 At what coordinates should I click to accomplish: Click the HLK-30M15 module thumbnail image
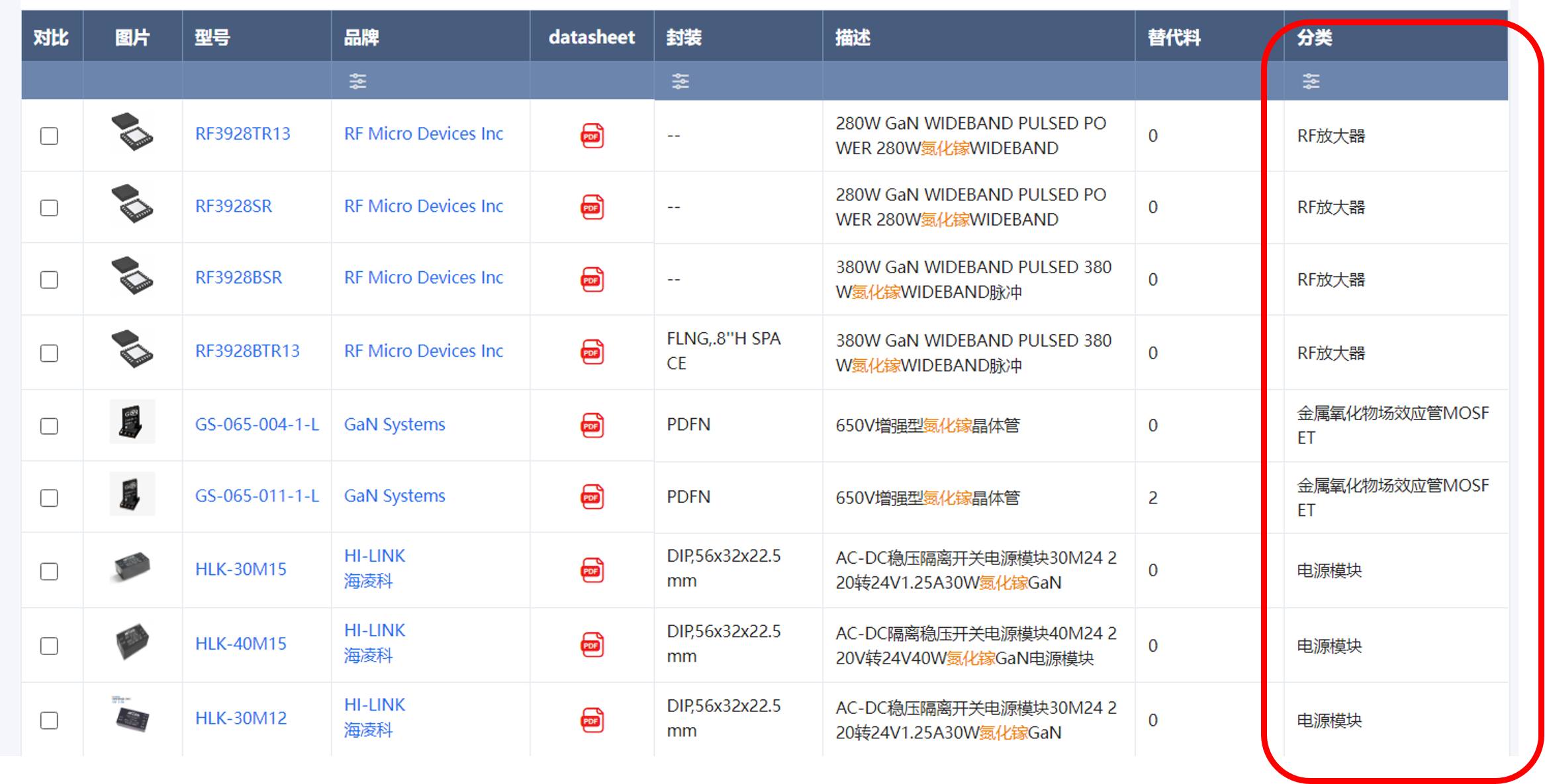click(132, 567)
